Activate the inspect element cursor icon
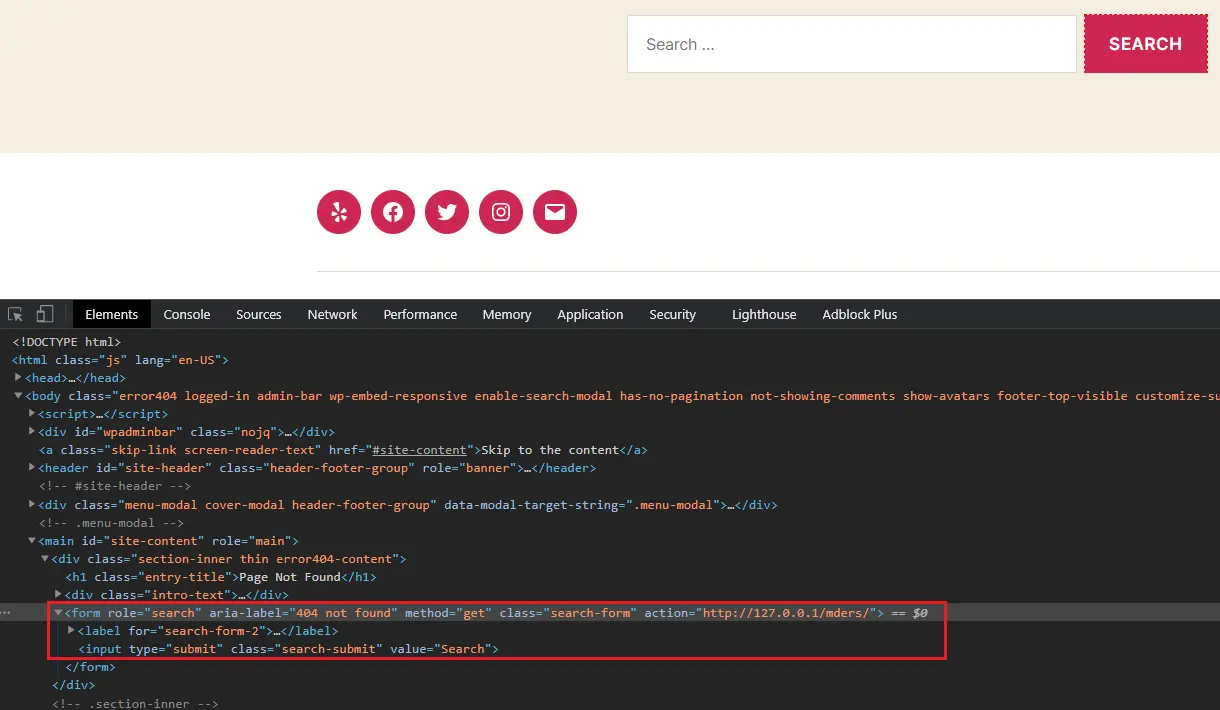 [x=15, y=313]
